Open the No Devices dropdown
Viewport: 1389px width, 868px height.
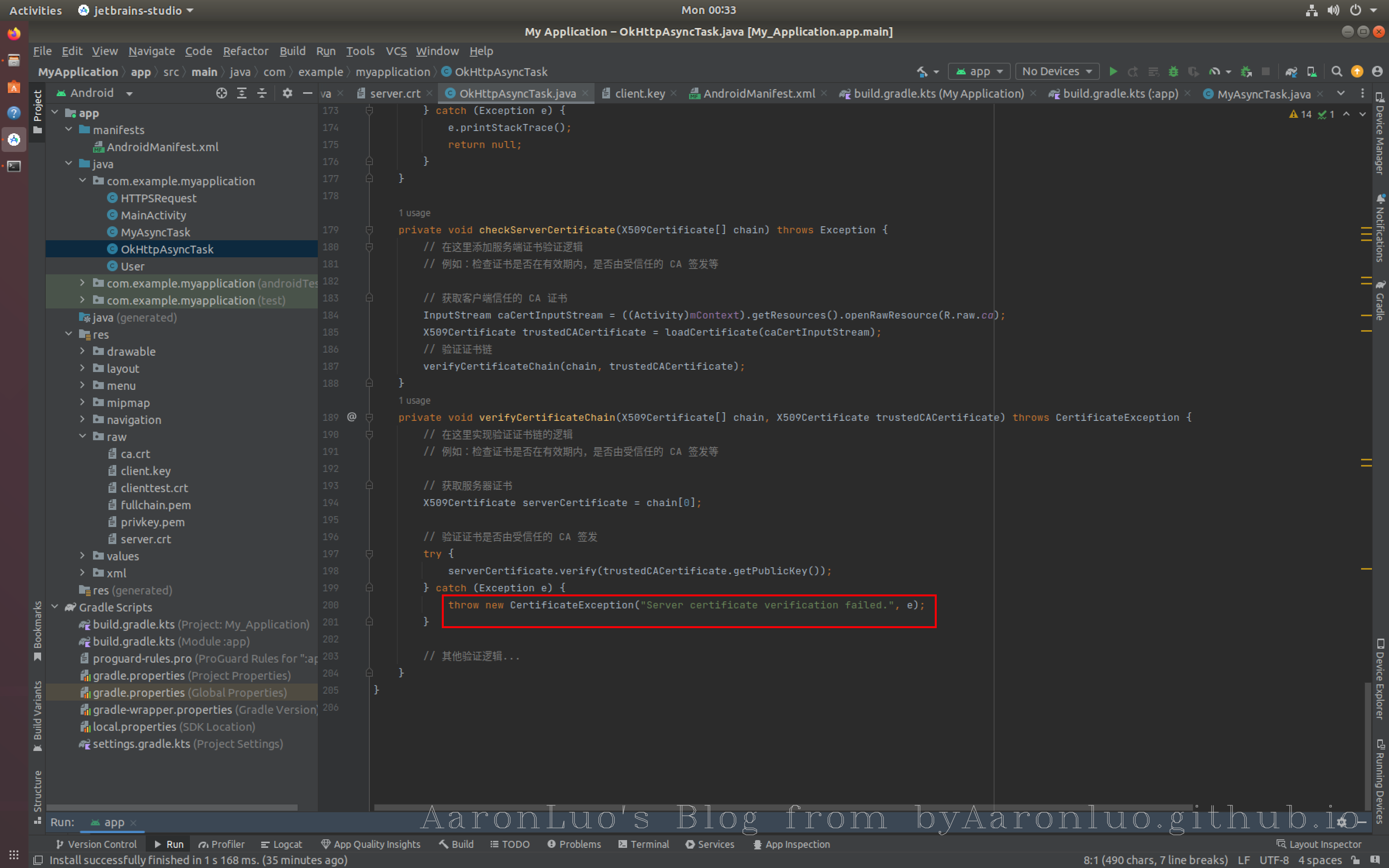1057,72
